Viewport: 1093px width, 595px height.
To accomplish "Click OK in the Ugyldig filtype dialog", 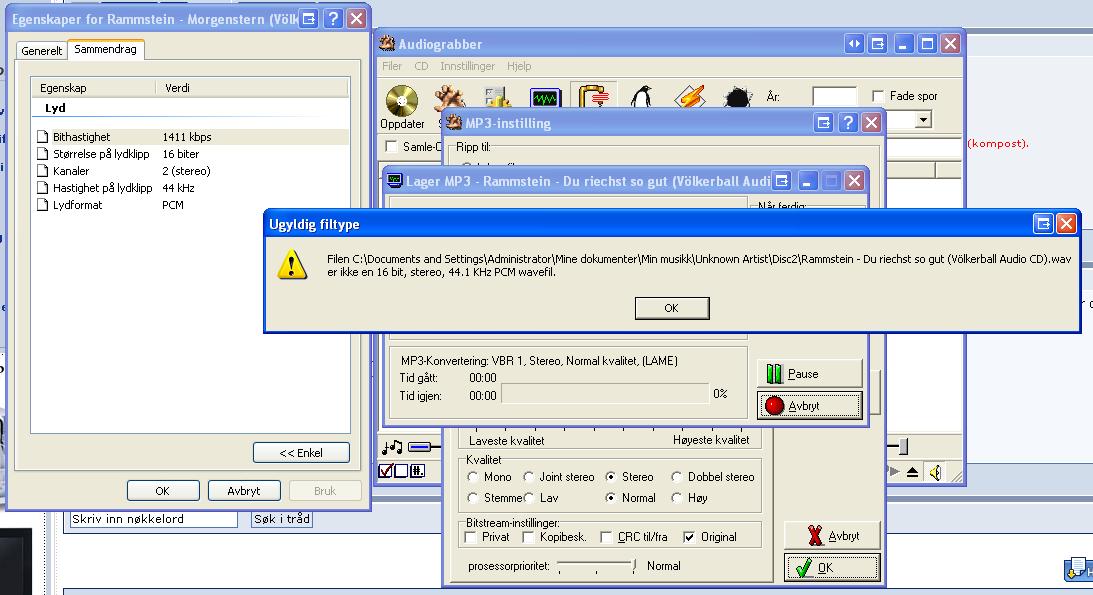I will [x=672, y=308].
